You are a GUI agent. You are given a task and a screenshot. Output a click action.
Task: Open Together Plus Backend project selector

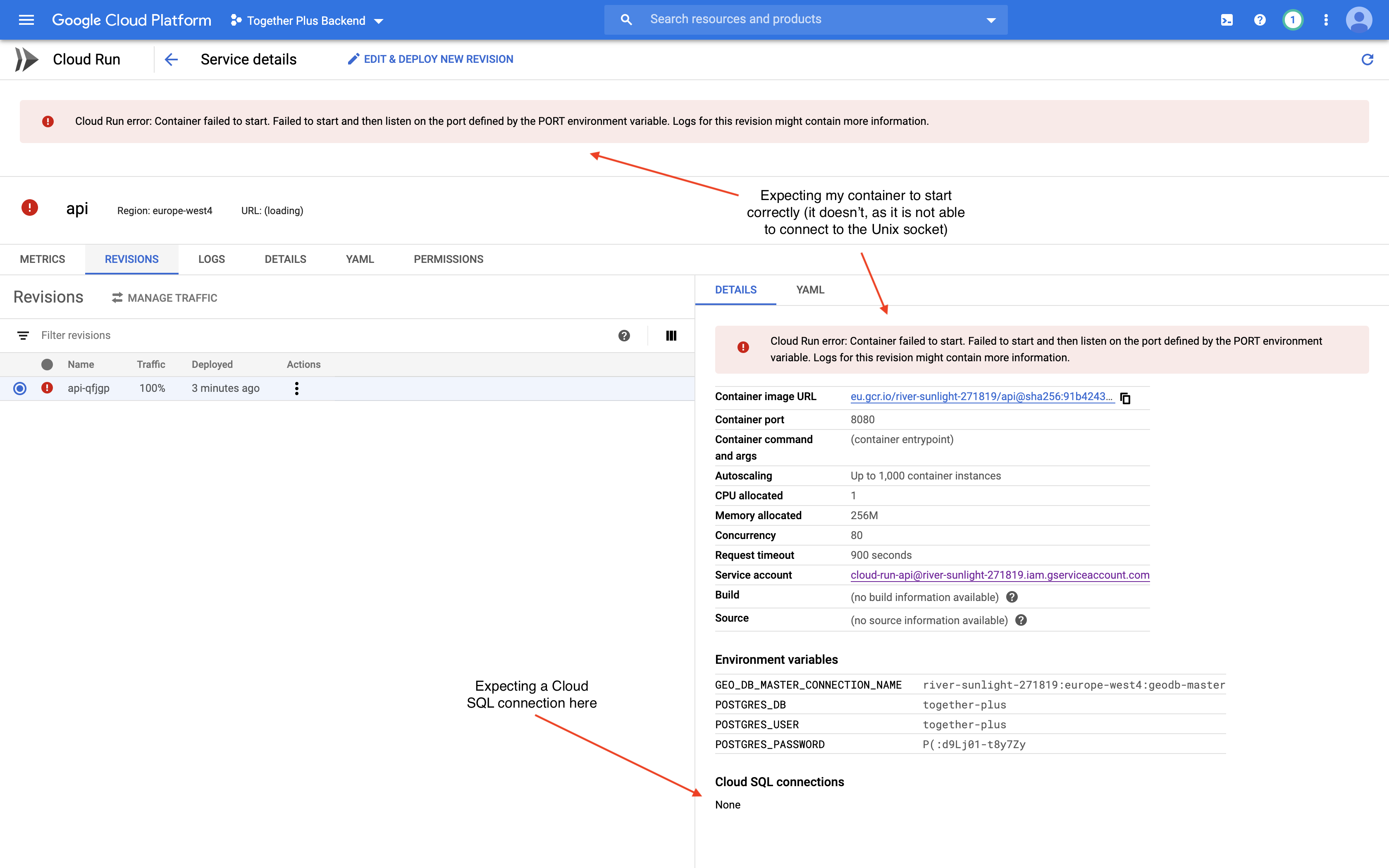307,21
